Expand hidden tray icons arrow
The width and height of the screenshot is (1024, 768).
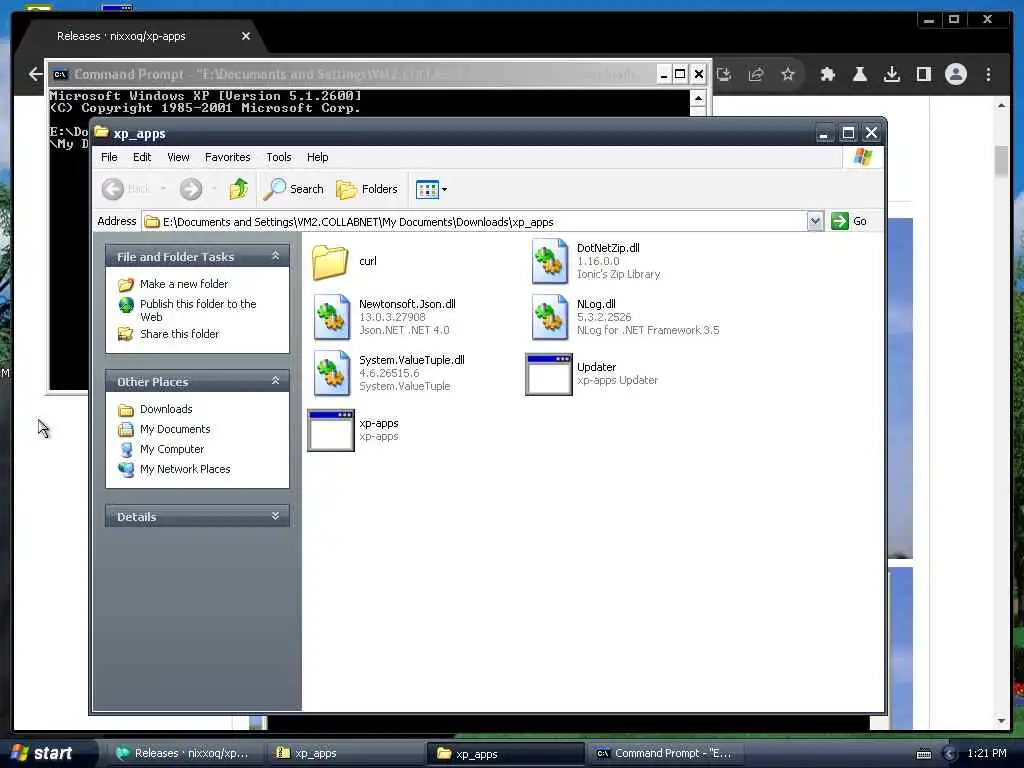(950, 754)
